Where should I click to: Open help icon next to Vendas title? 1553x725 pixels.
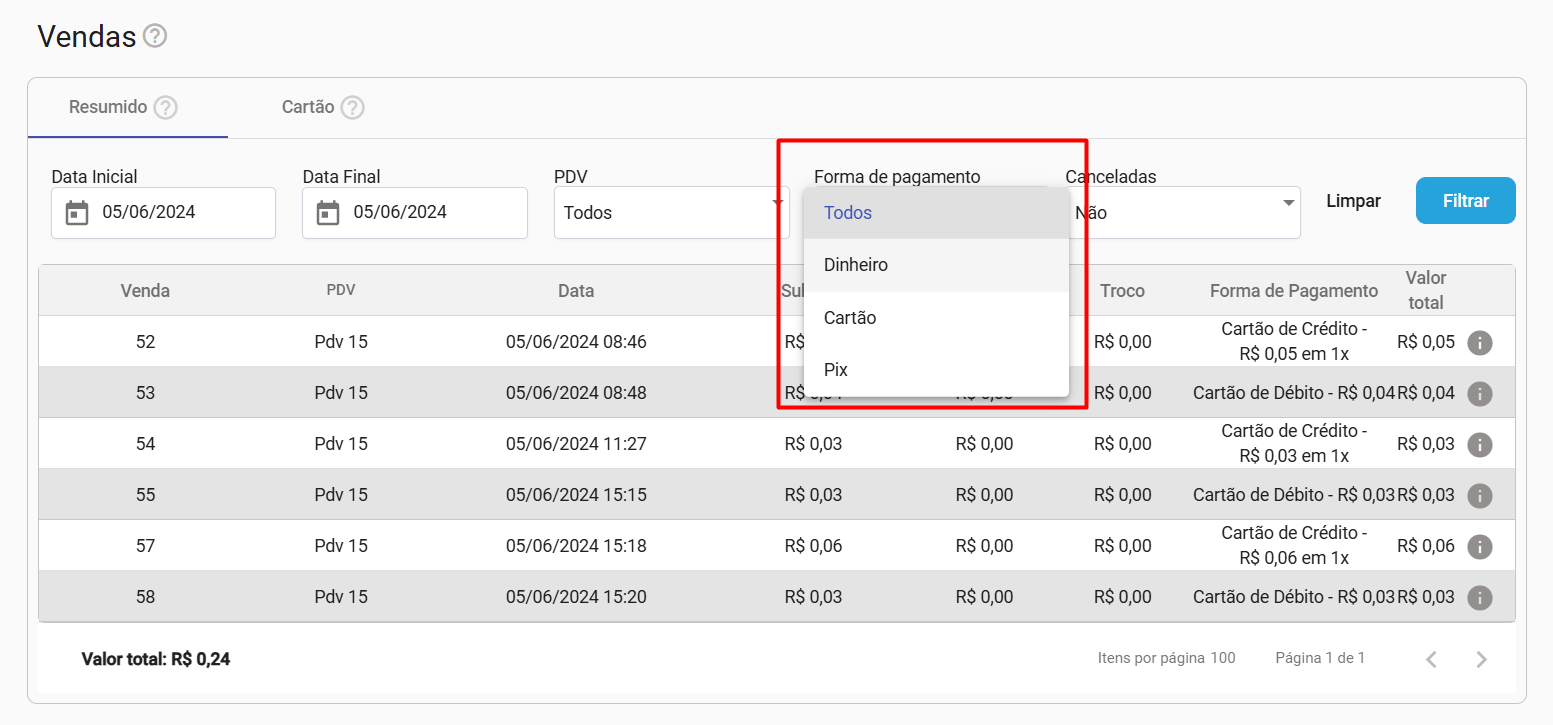[x=155, y=37]
